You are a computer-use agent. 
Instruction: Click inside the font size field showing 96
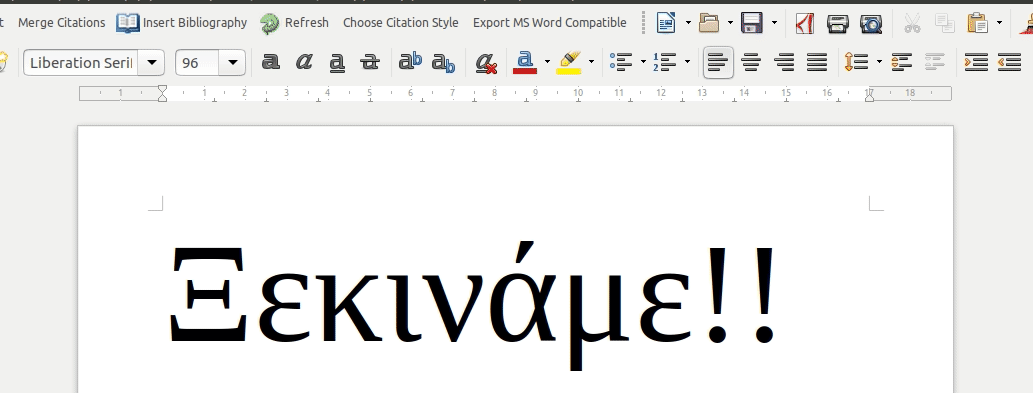coord(198,63)
